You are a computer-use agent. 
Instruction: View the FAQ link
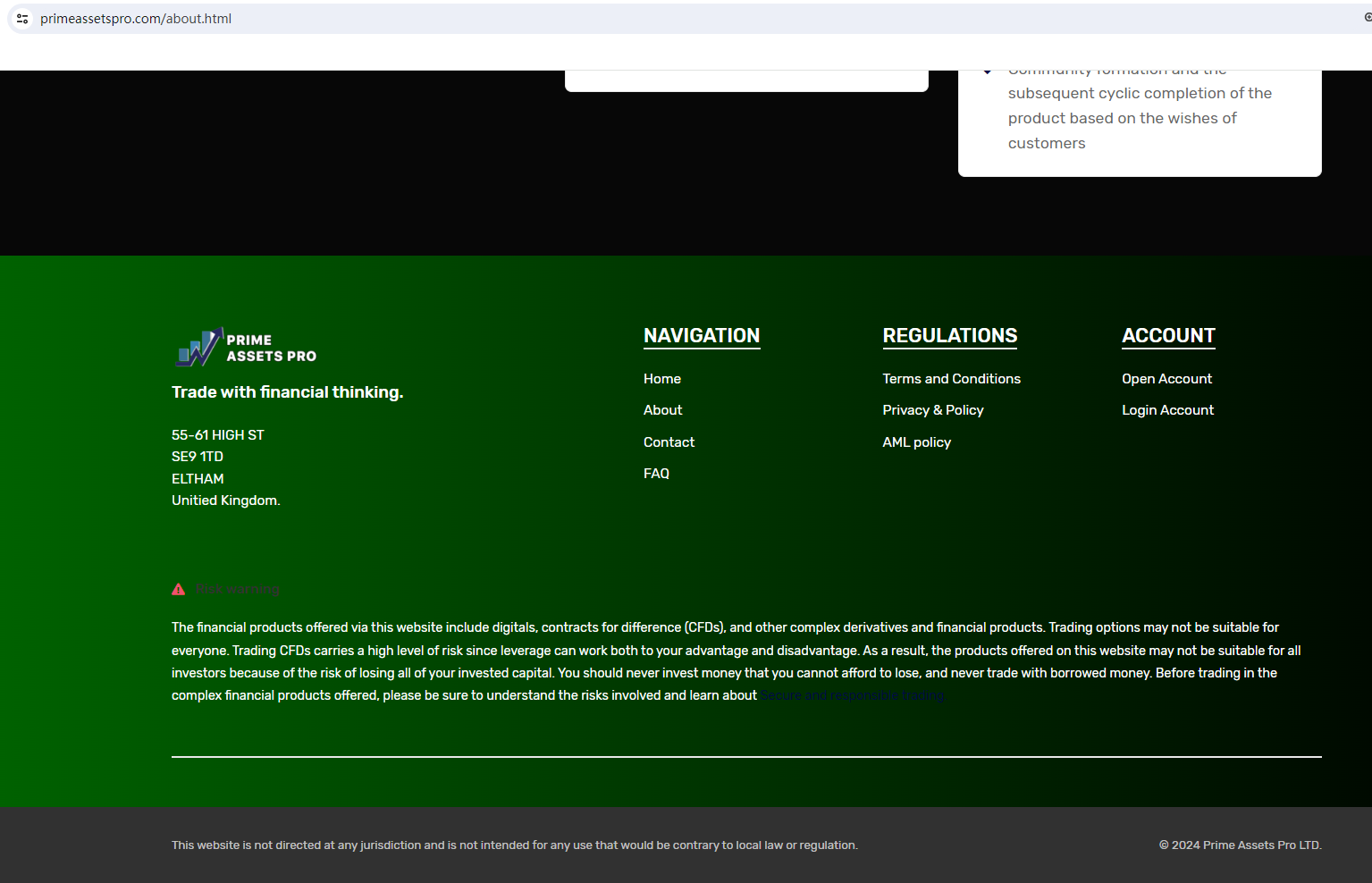click(x=656, y=474)
